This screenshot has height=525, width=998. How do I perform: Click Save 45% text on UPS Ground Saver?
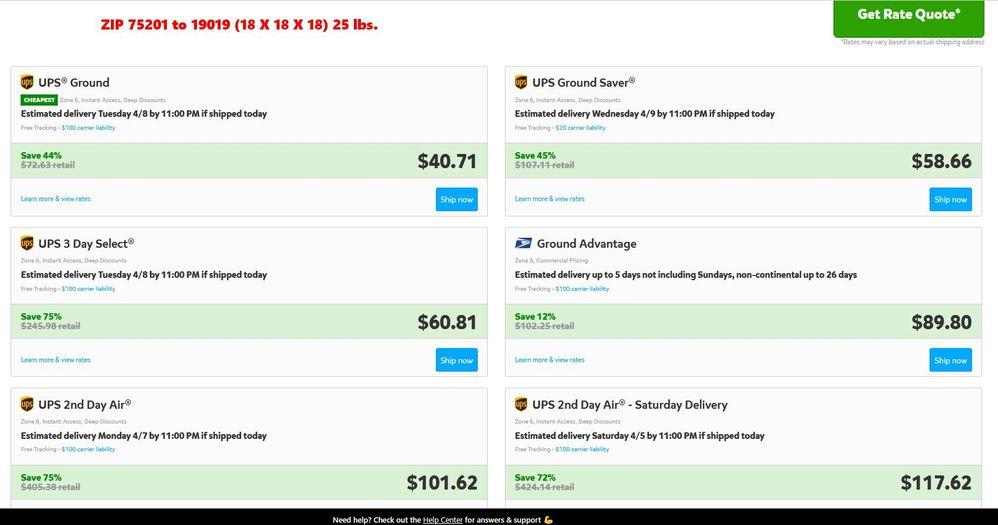coord(535,155)
